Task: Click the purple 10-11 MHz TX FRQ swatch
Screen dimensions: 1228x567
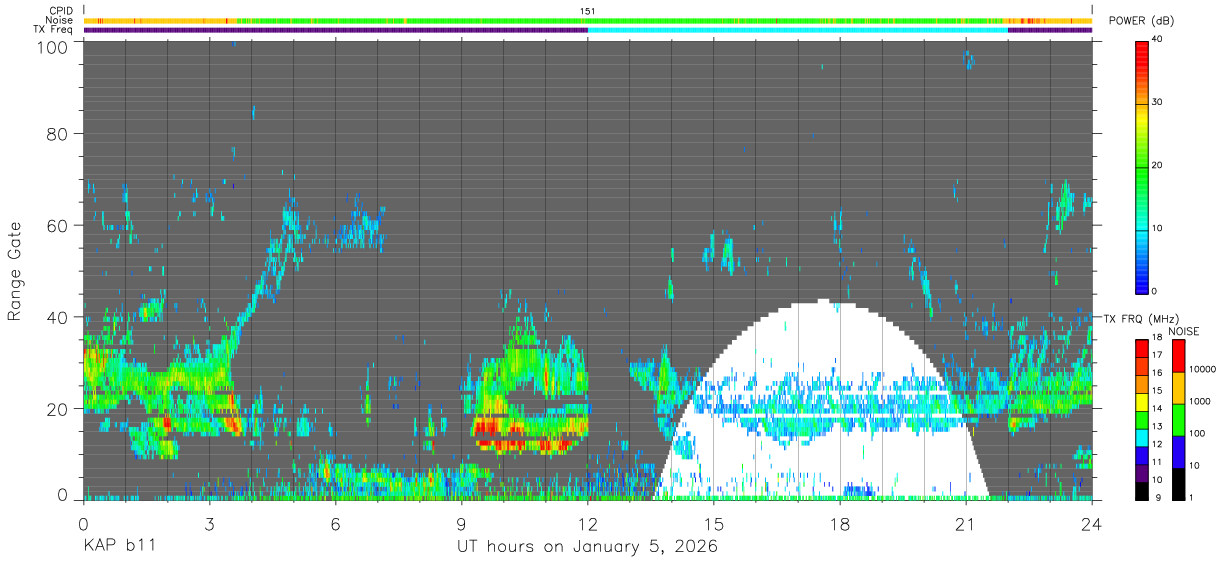Action: pos(1141,472)
